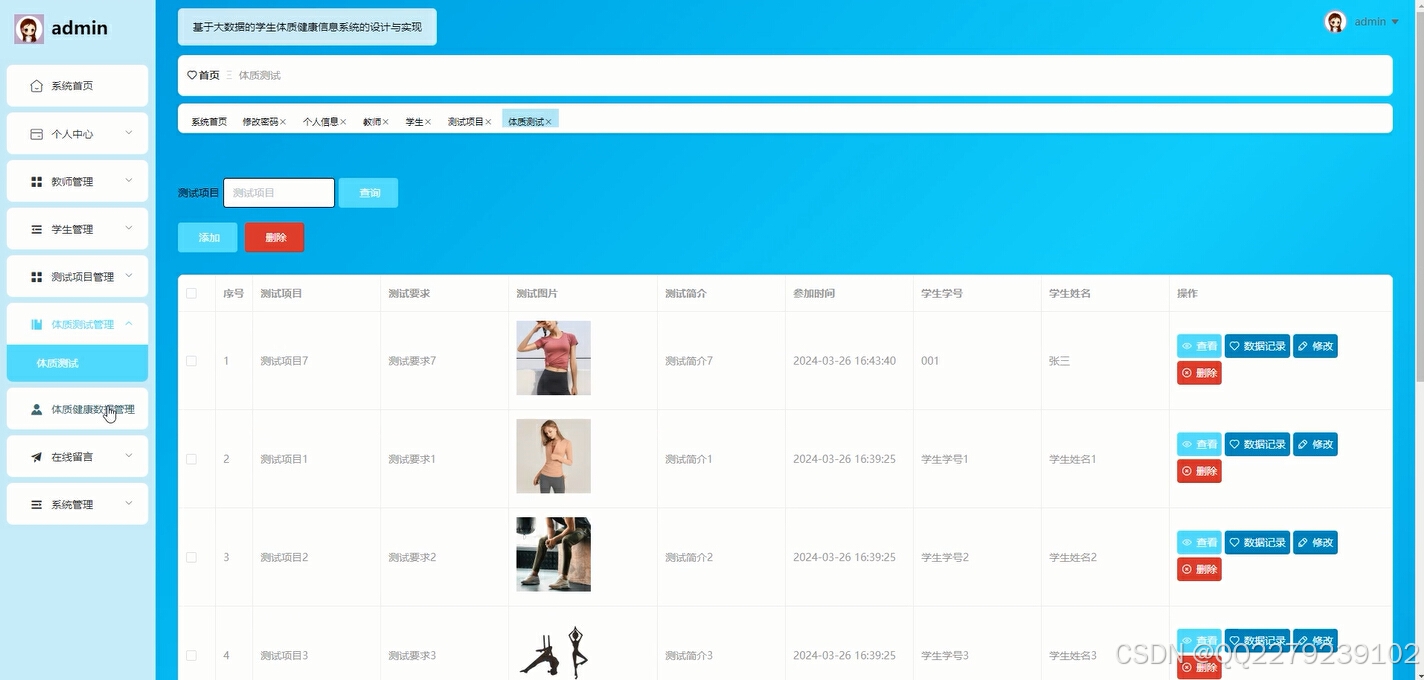Switch to the 教师 tab

tap(370, 120)
